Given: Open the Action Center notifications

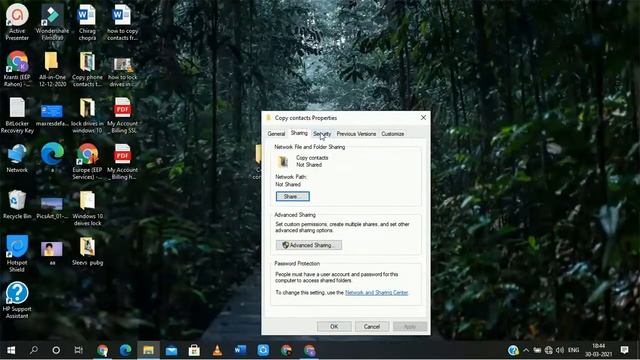Looking at the screenshot, I should point(624,350).
